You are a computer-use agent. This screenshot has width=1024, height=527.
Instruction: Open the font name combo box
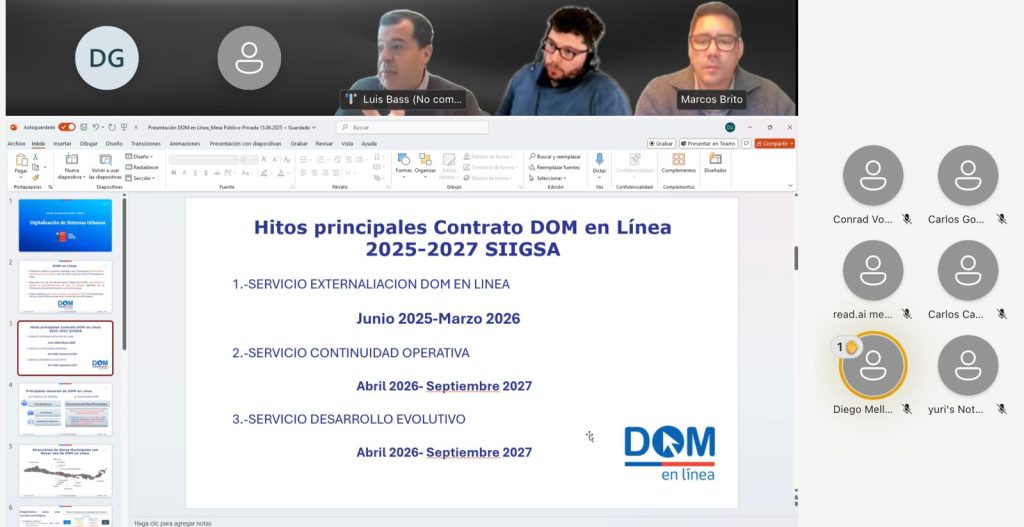click(x=203, y=159)
